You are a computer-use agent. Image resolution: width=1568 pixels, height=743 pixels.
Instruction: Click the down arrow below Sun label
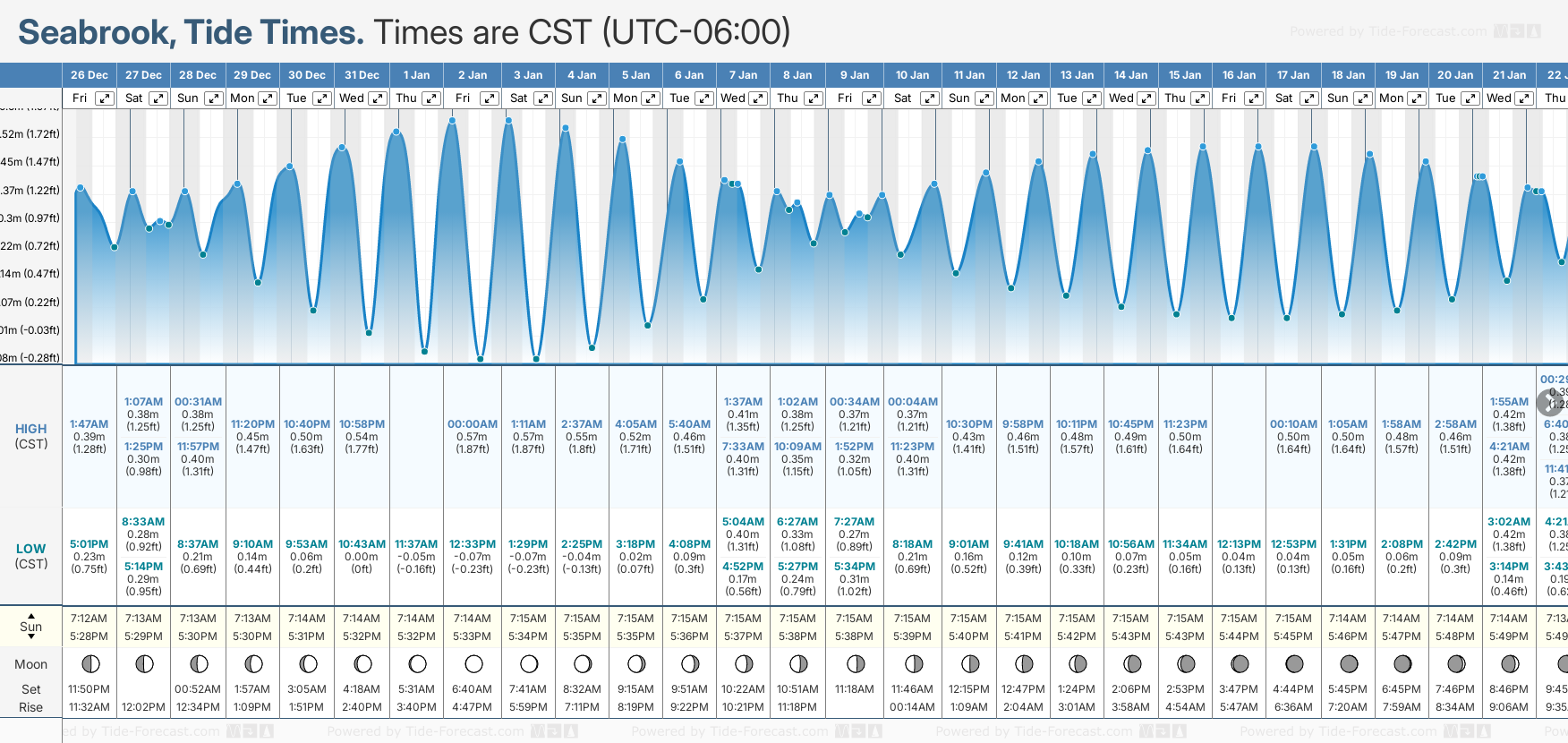(x=31, y=636)
